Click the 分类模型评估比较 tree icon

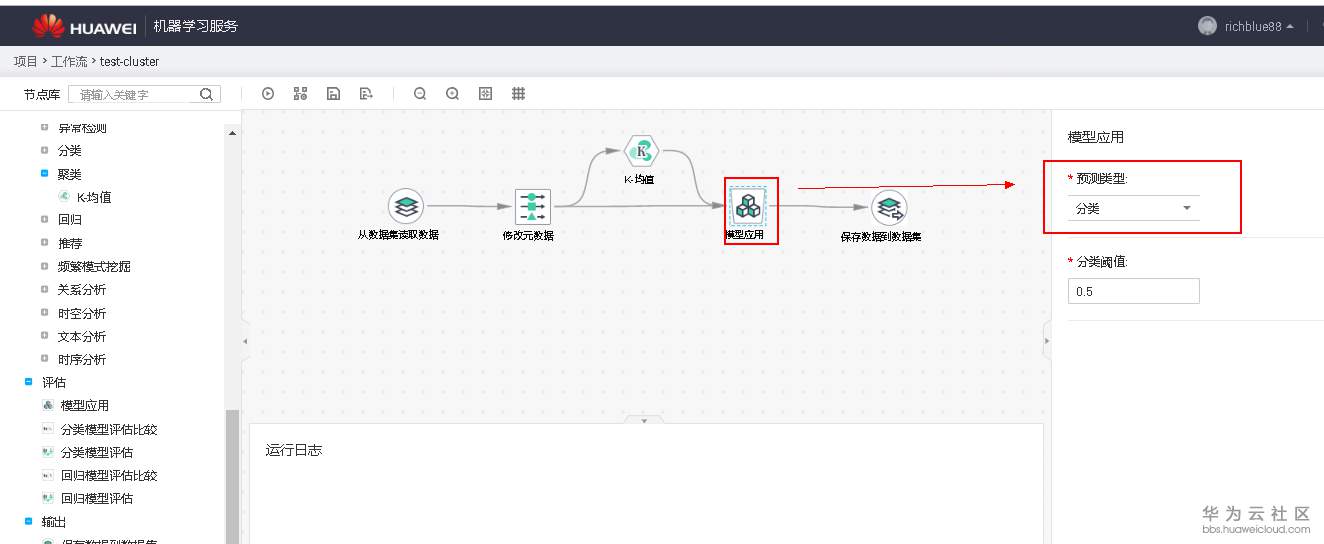[47, 429]
